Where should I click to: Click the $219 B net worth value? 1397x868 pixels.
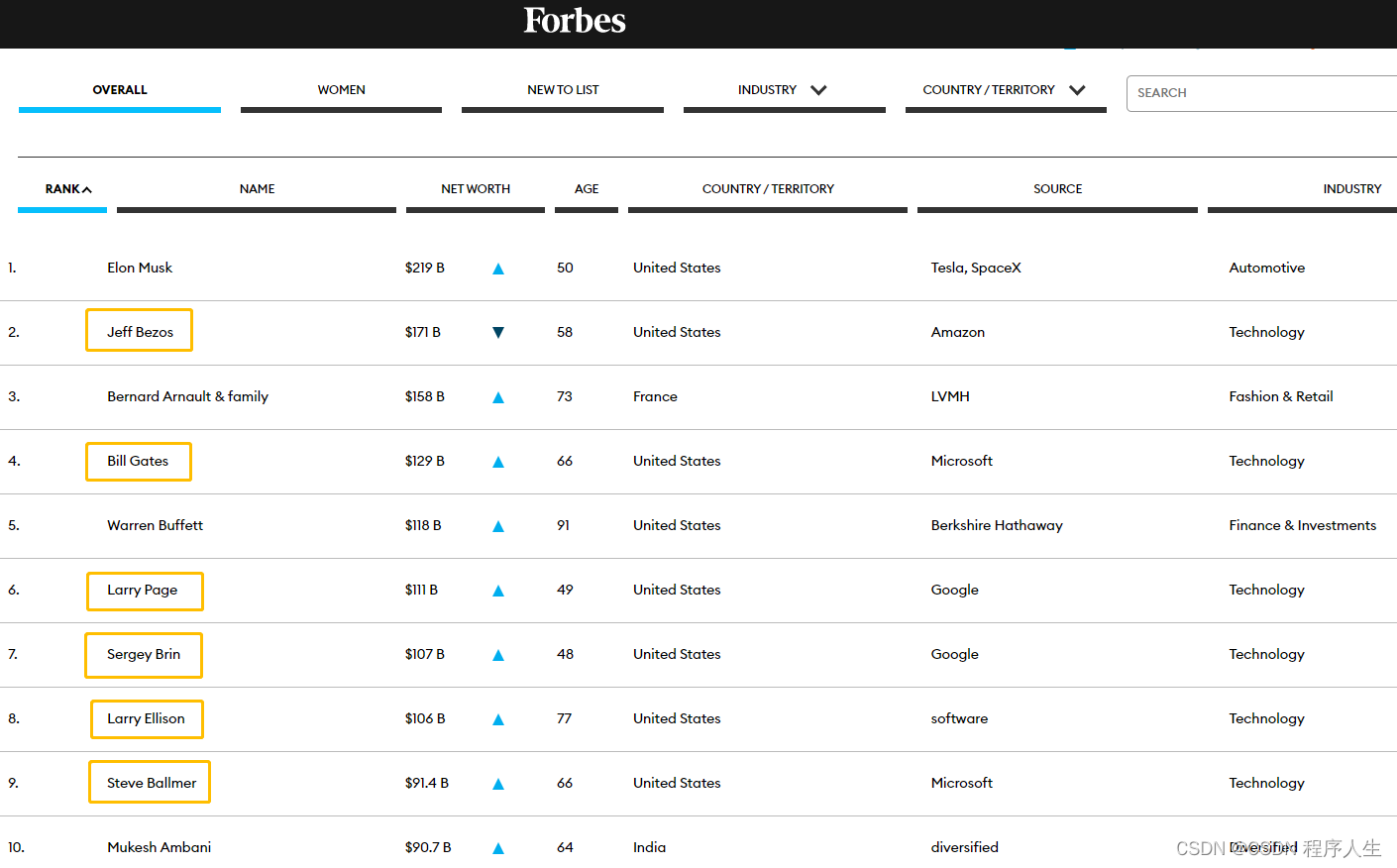[x=424, y=268]
